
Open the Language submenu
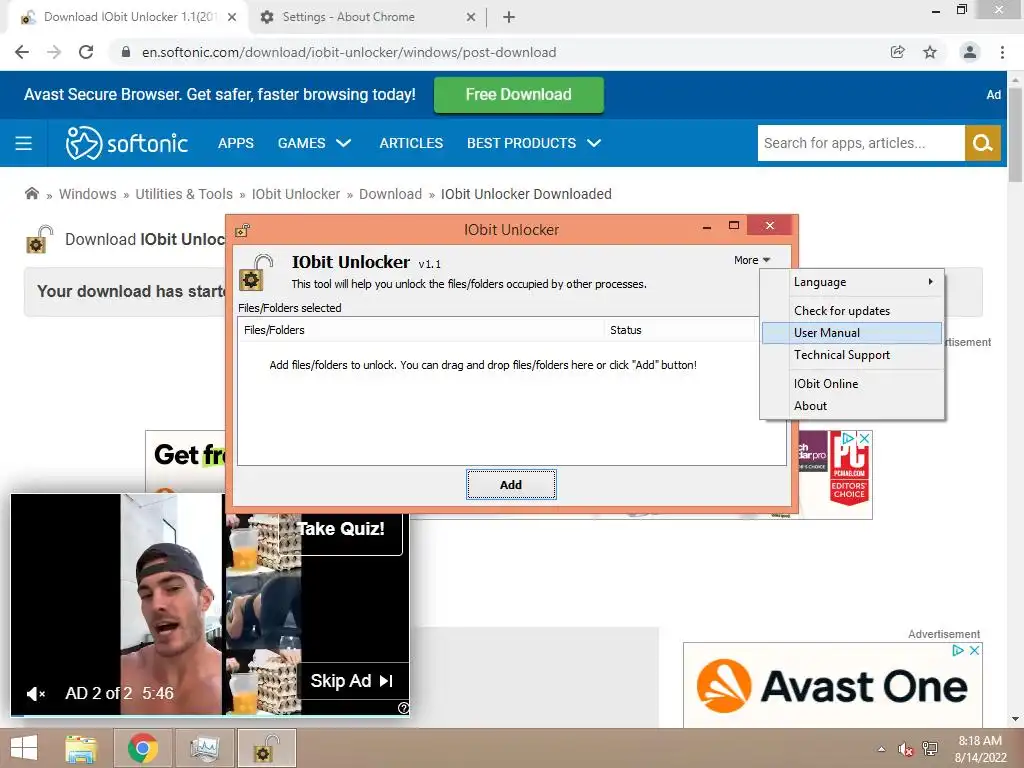[x=852, y=282]
